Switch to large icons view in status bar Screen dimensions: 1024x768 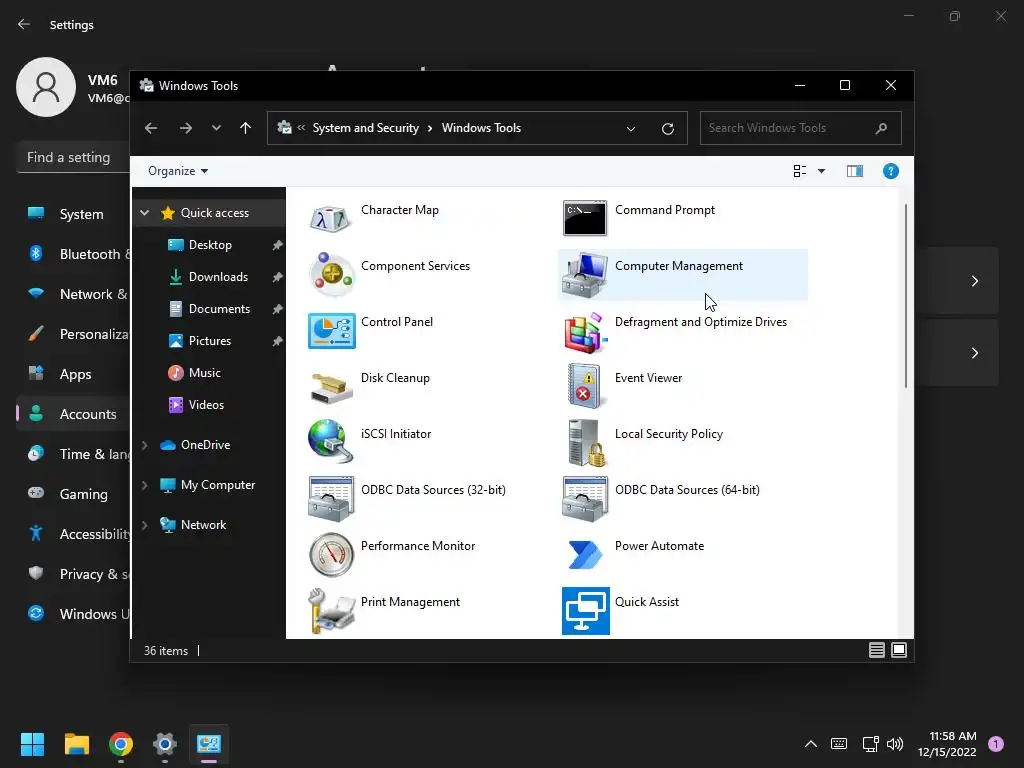(x=899, y=650)
